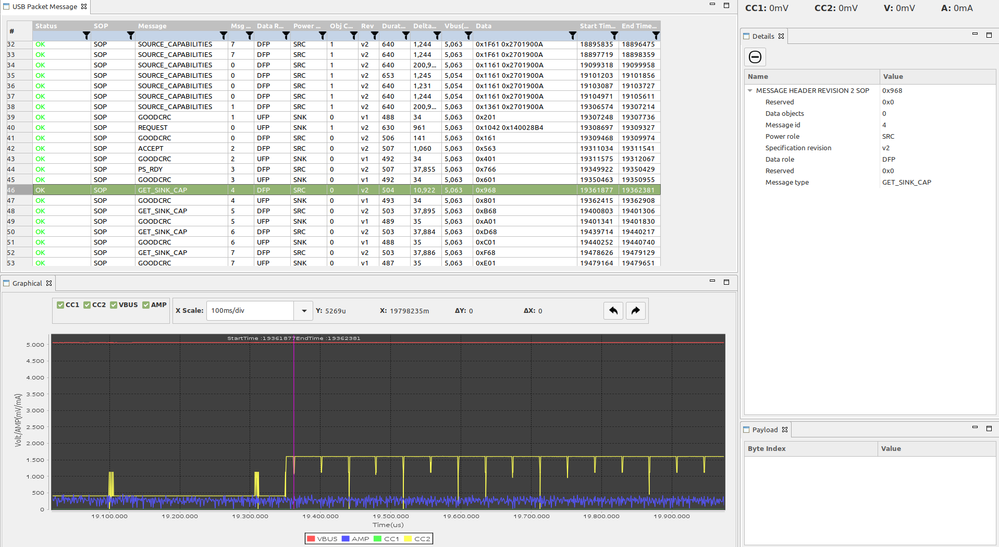Click the yellow CC2 legend swatch

(x=408, y=539)
